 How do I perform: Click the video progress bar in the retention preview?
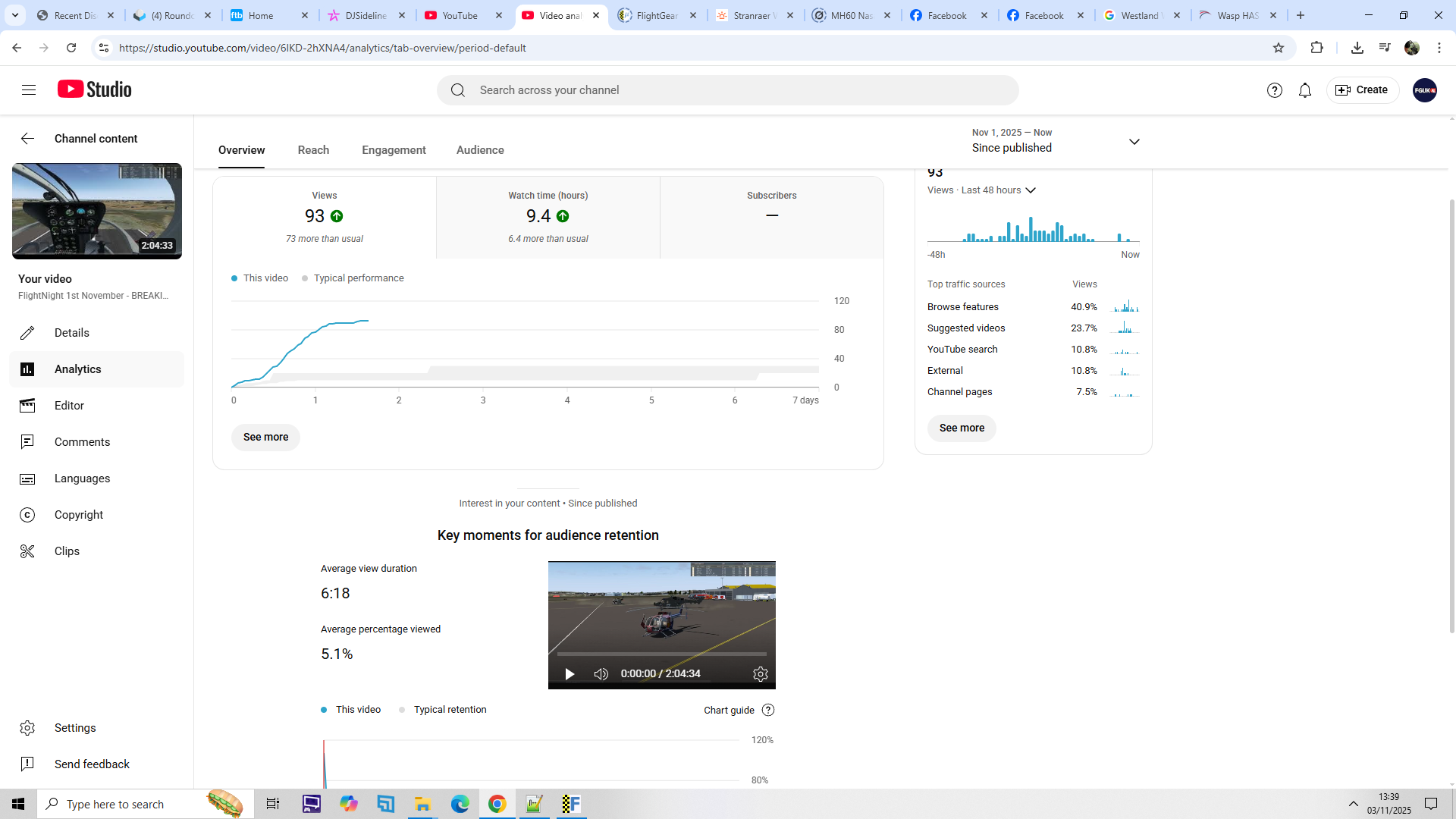pos(661,654)
